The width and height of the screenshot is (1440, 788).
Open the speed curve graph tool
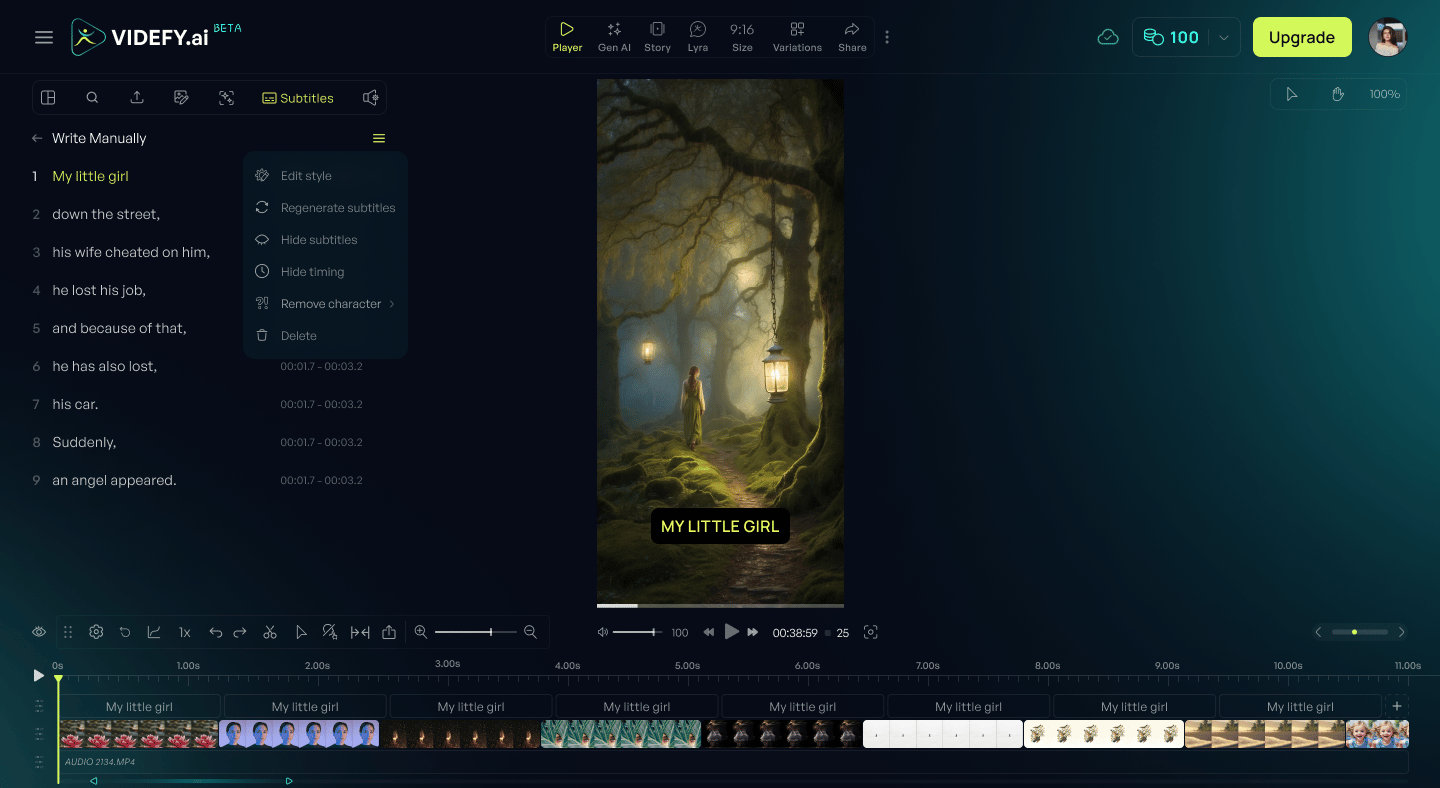(x=154, y=632)
